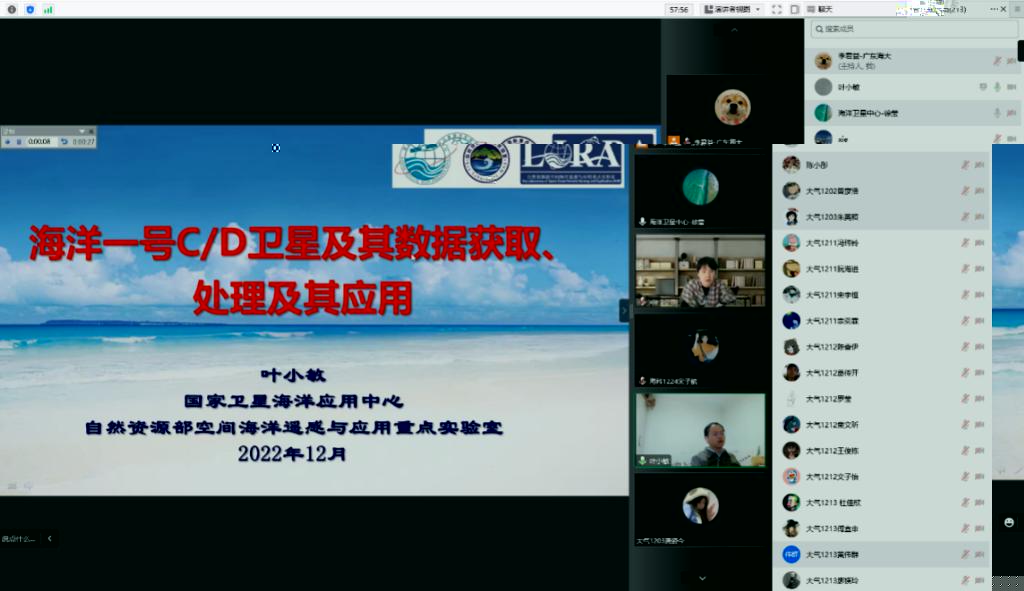Select participant 大气1213 杜佳欣
Image resolution: width=1024 pixels, height=591 pixels.
click(882, 502)
